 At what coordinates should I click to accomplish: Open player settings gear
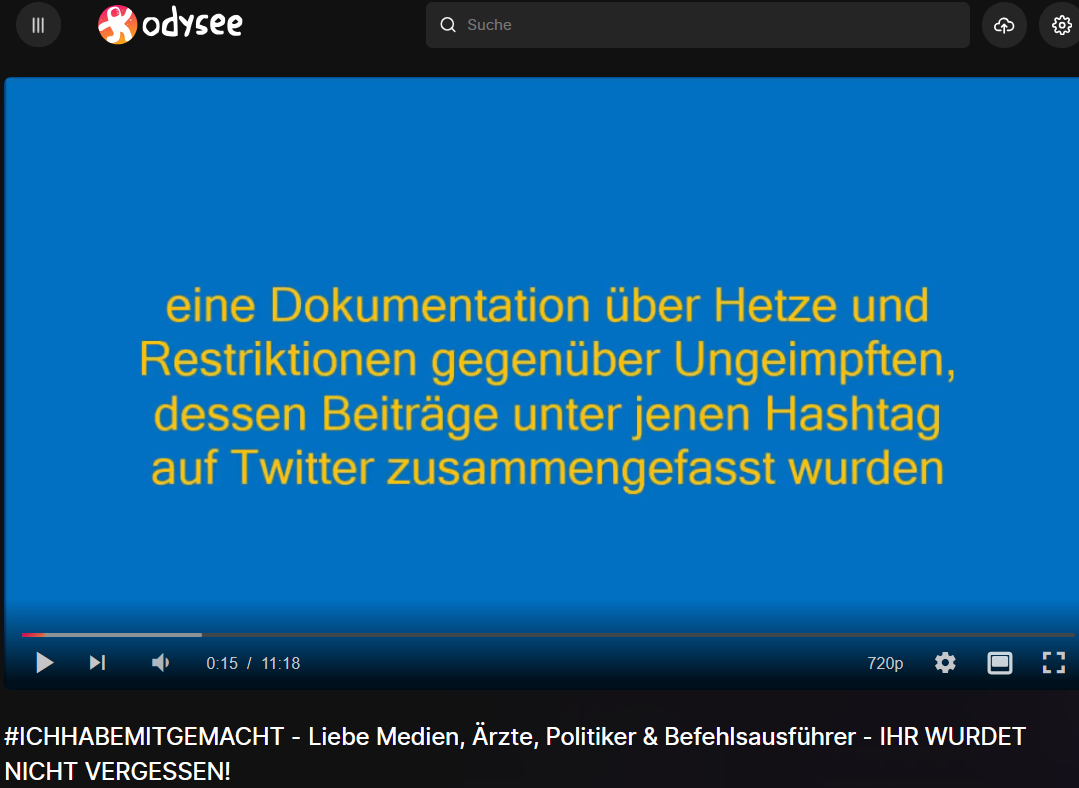945,663
